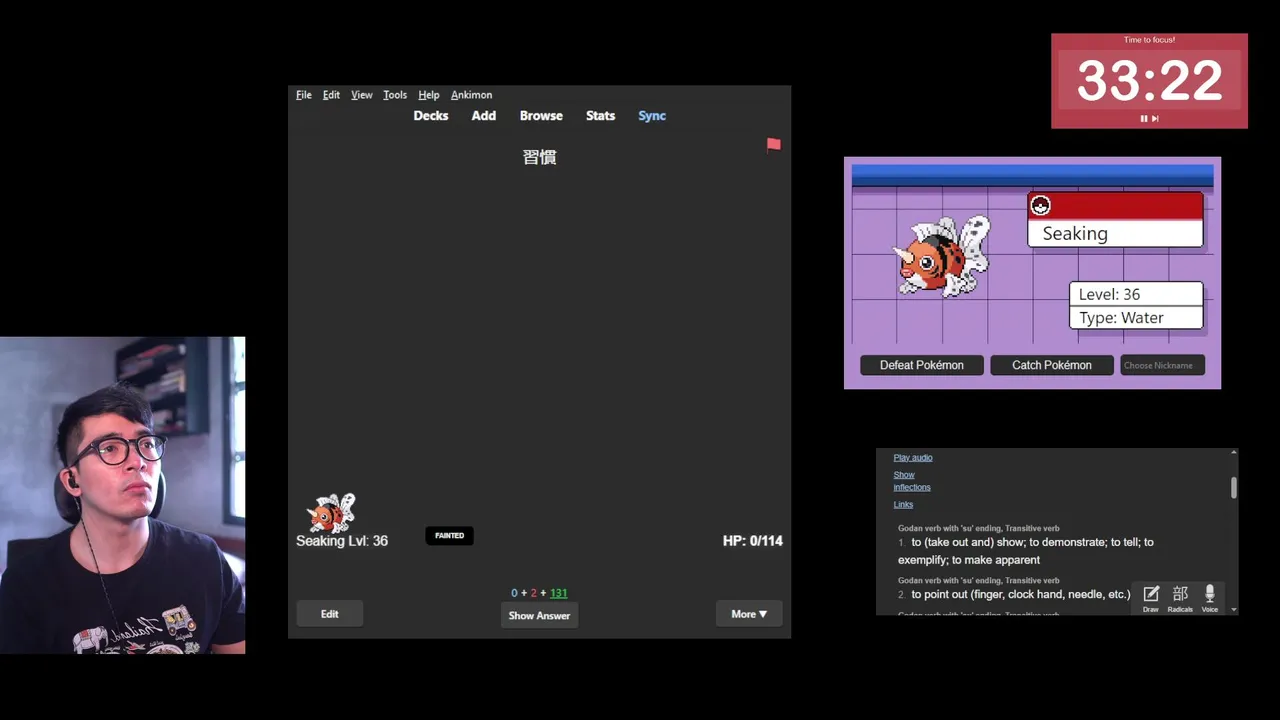Screen dimensions: 1280x720
Task: Click the red flag on the card
Action: point(773,145)
